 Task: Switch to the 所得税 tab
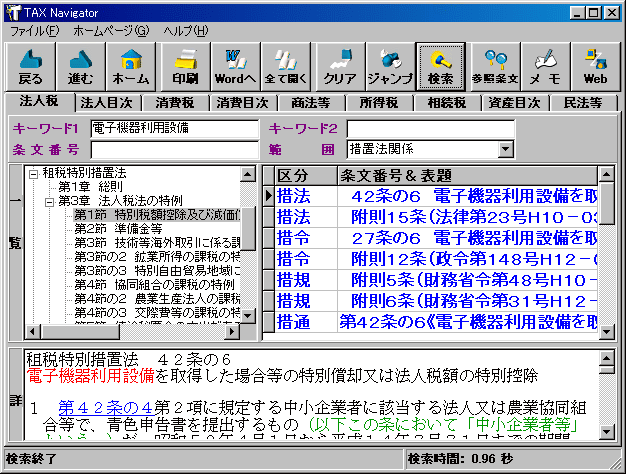click(379, 103)
